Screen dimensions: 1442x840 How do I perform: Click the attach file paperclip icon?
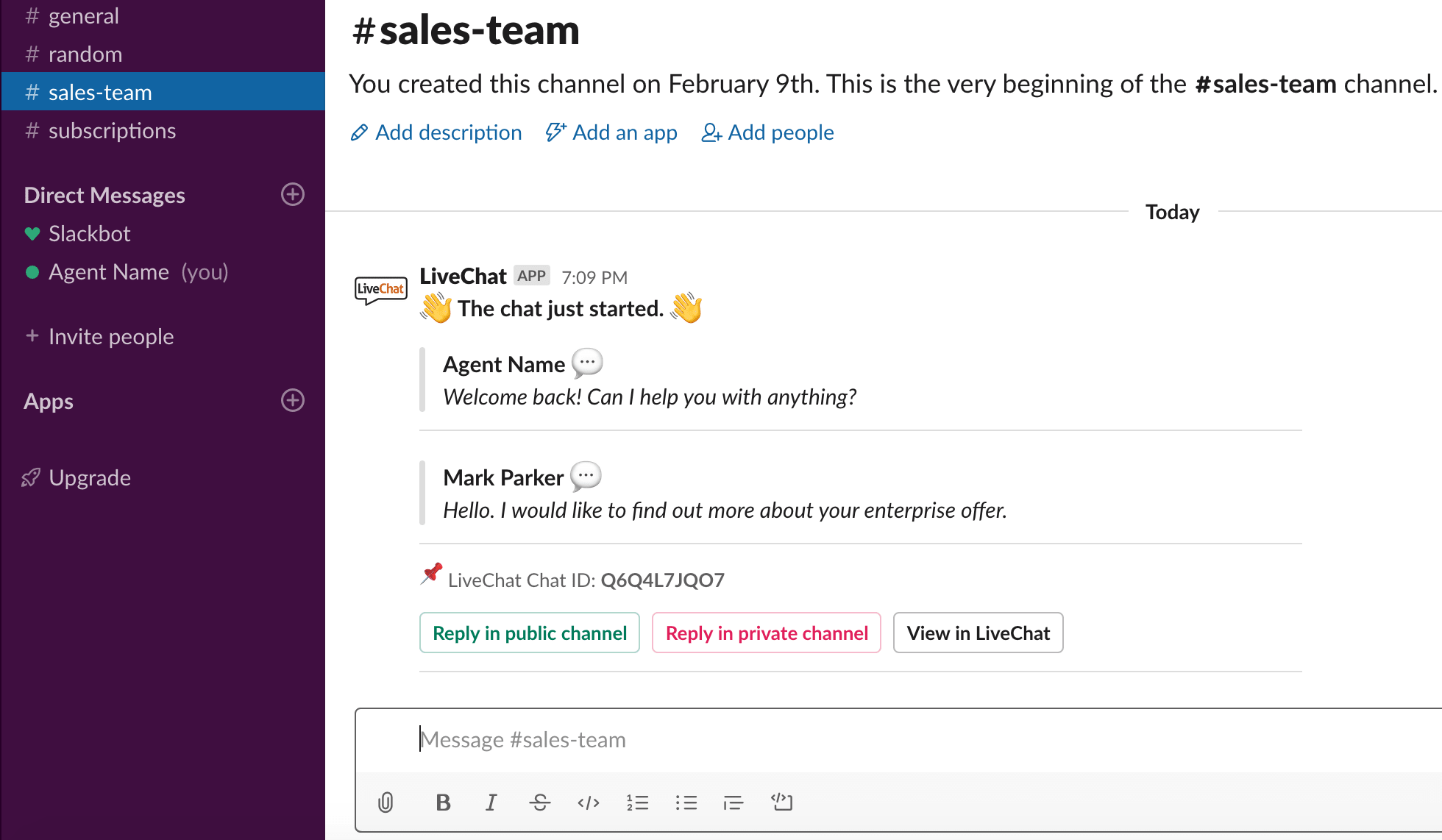pyautogui.click(x=386, y=802)
